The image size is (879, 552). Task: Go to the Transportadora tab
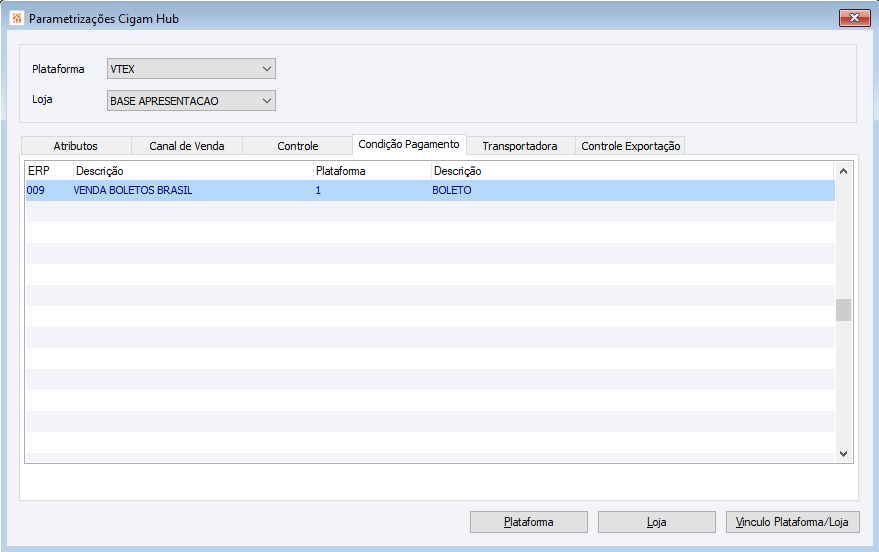(520, 146)
